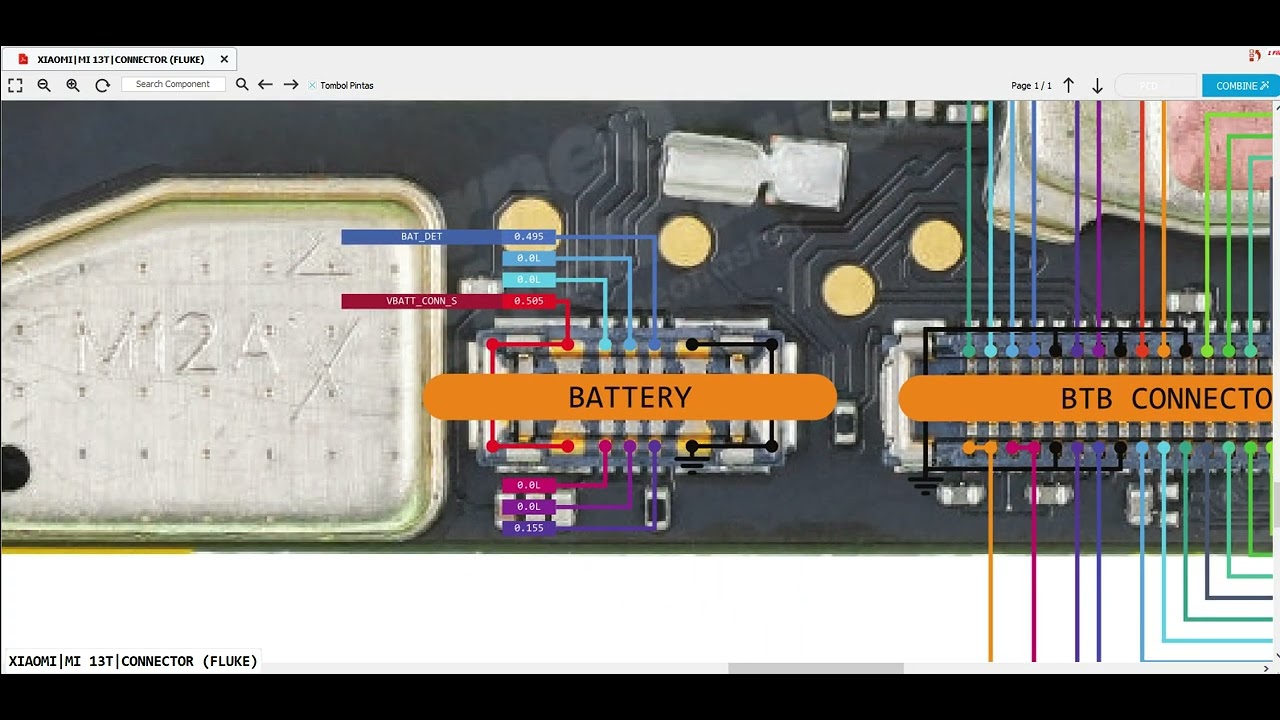Go forward with the right arrow
This screenshot has height=720, width=1280.
pos(291,85)
